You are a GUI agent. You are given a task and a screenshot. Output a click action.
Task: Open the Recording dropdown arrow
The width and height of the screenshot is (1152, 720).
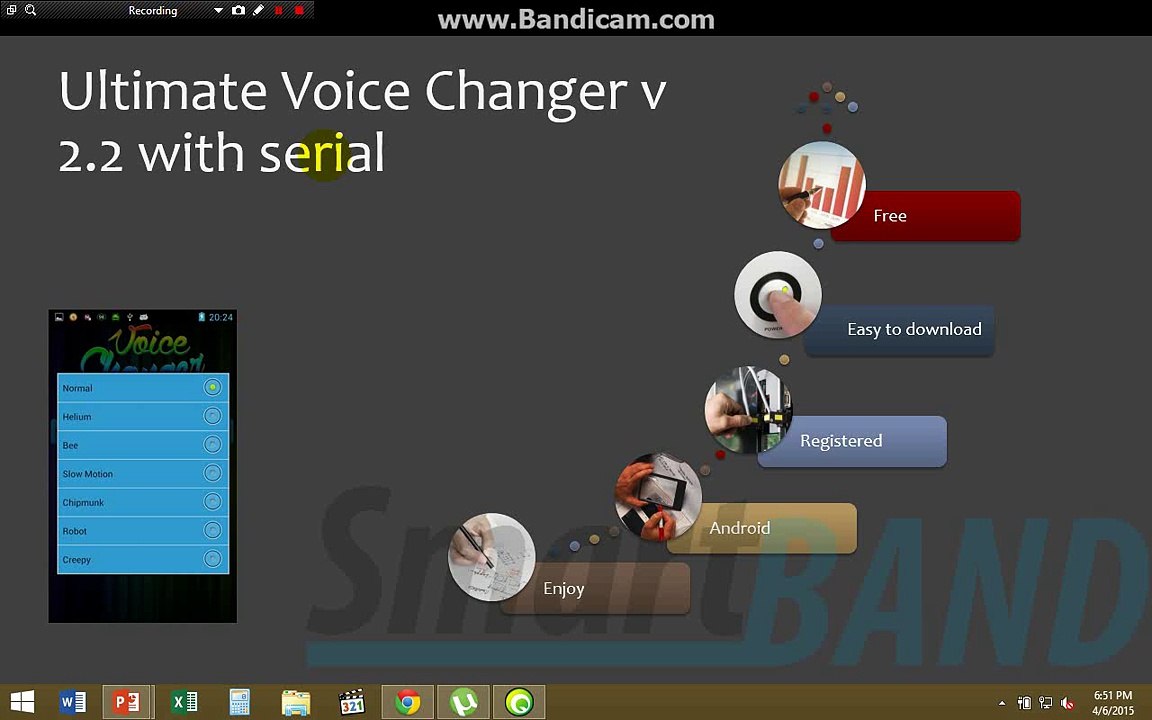[x=217, y=10]
